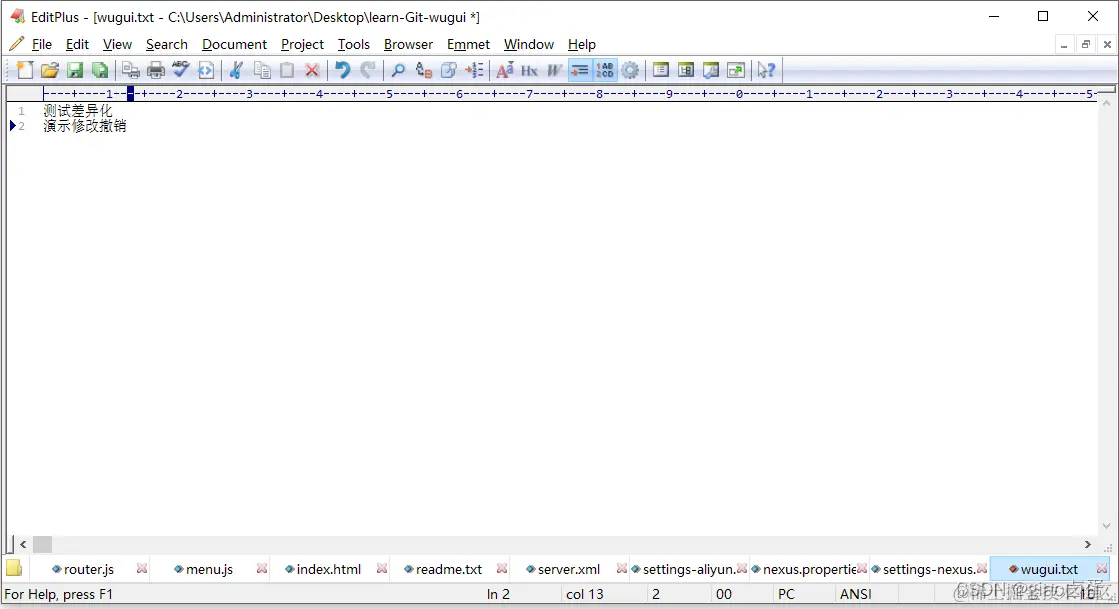Open the View menu
This screenshot has height=609, width=1119.
coord(117,44)
